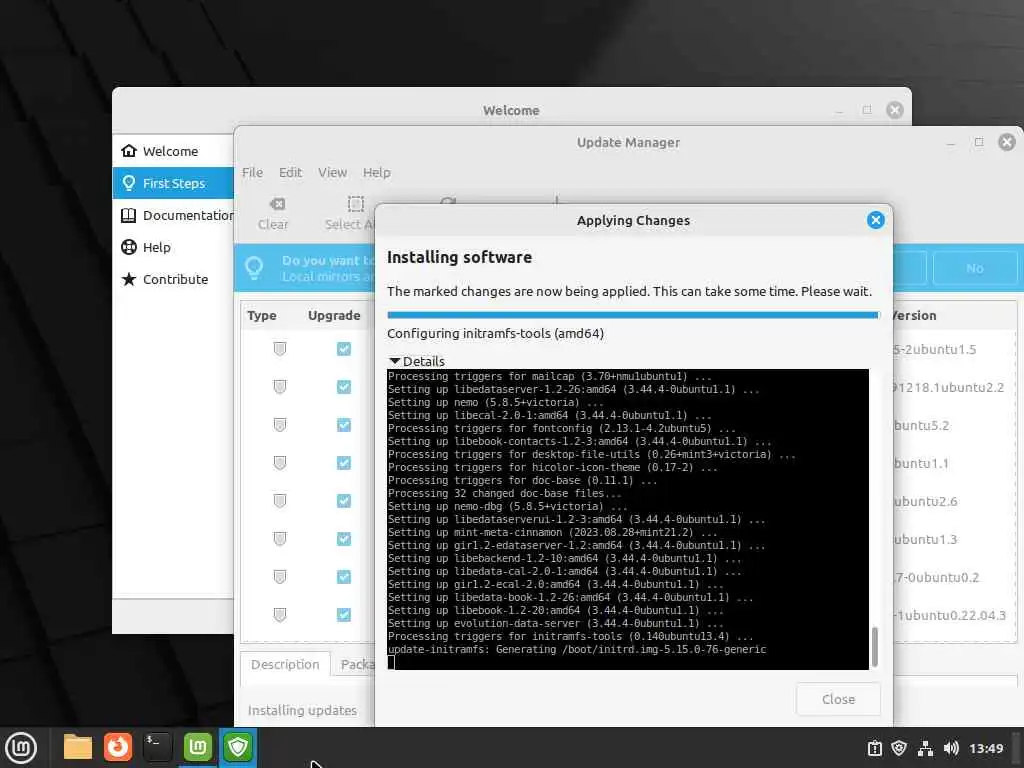Sort updates by Version column header

point(914,315)
